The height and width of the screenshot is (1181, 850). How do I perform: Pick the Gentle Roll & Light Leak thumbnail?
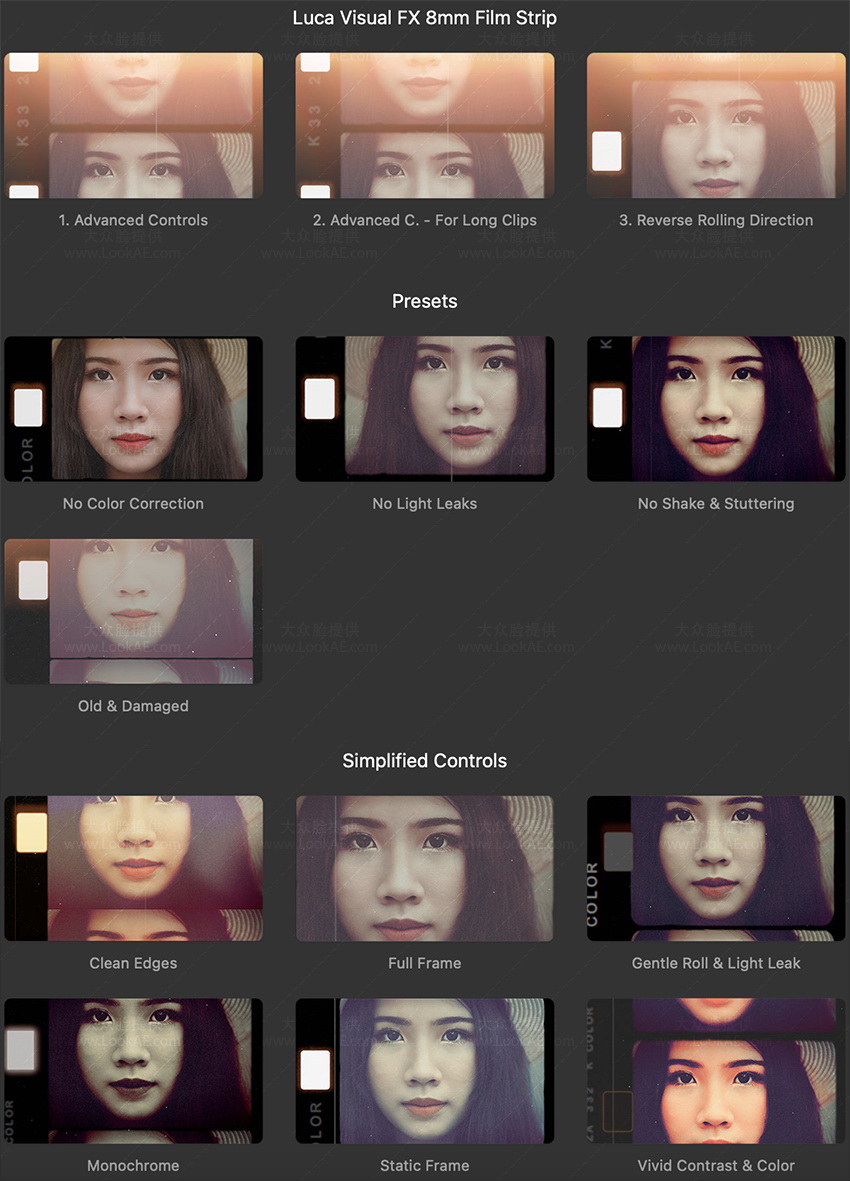716,868
